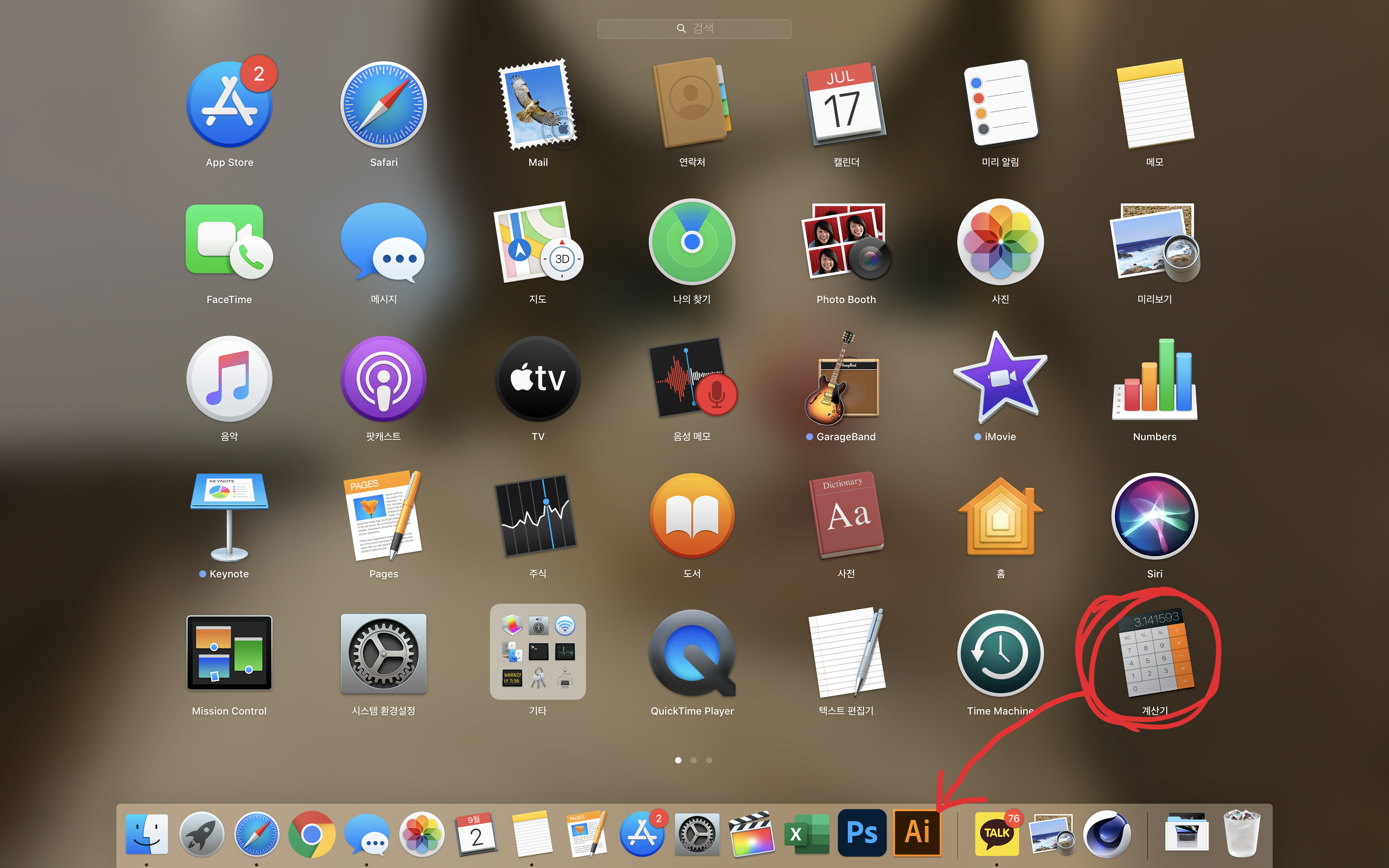Go to third Launchpad page dot
This screenshot has height=868, width=1389.
(x=709, y=760)
